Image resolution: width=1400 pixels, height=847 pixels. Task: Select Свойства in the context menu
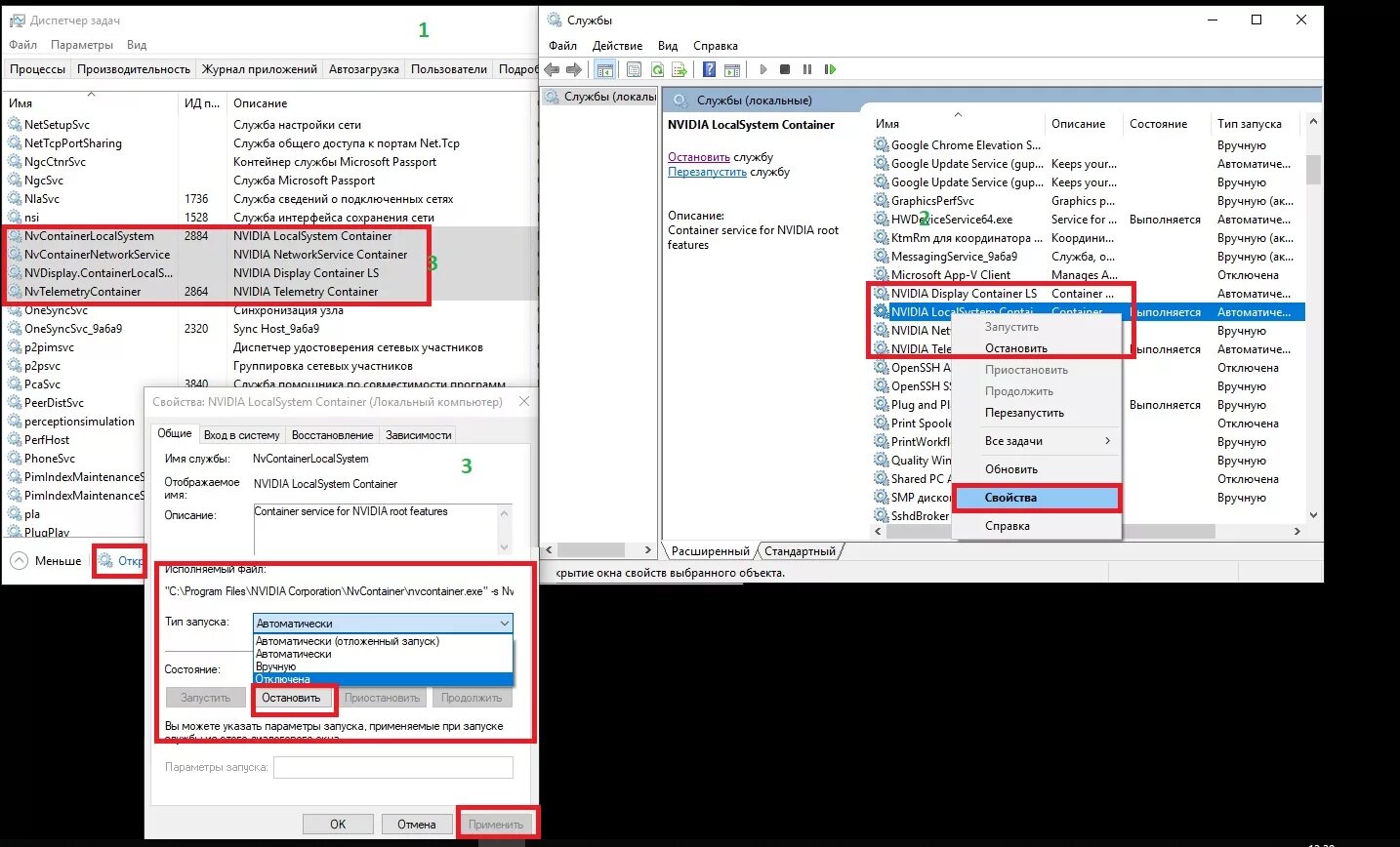click(x=1037, y=498)
